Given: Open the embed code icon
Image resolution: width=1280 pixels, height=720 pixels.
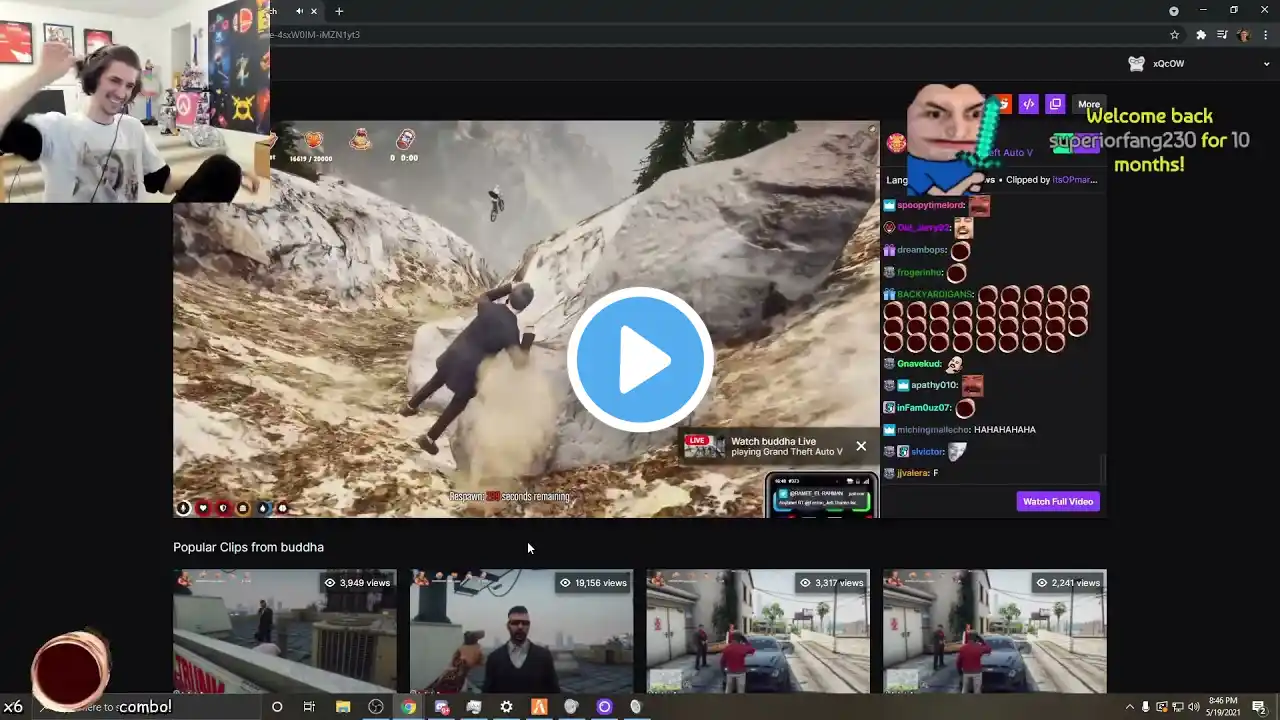Looking at the screenshot, I should pos(1028,104).
